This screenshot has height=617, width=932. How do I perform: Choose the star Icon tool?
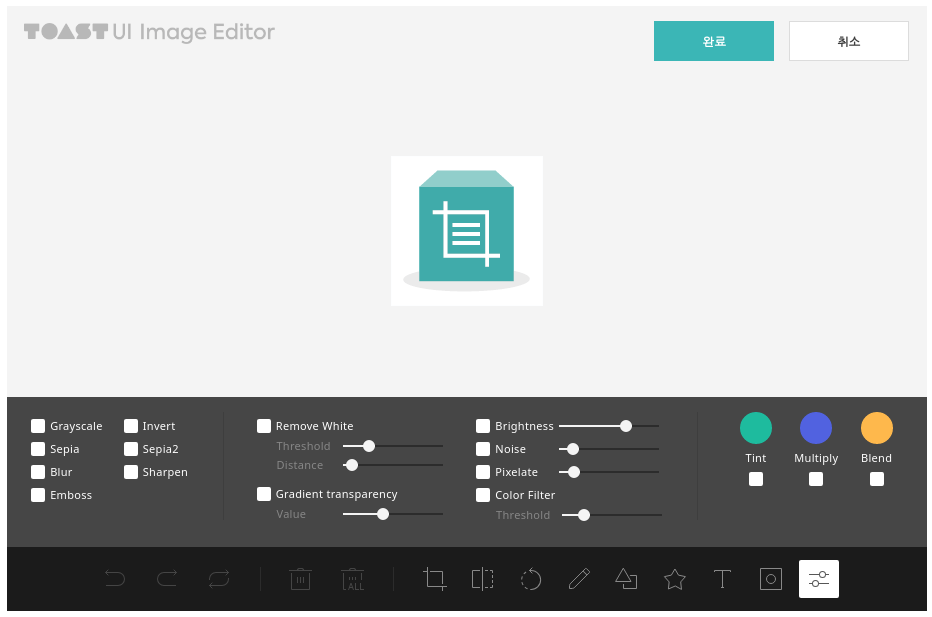[675, 579]
